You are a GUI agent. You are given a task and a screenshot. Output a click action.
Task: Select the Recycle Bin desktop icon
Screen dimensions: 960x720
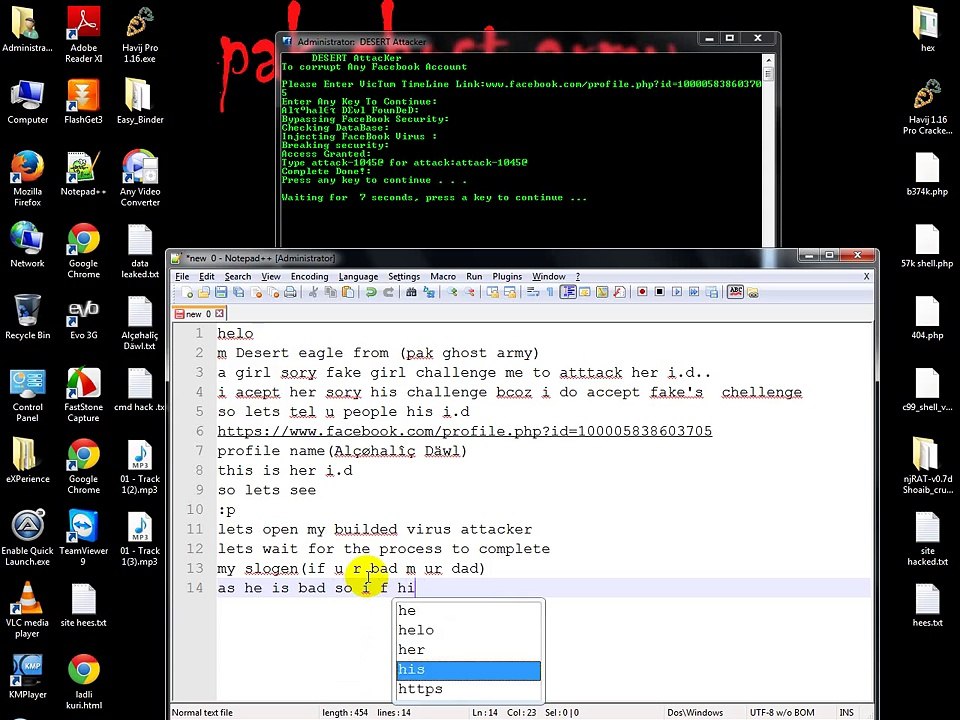click(x=28, y=317)
